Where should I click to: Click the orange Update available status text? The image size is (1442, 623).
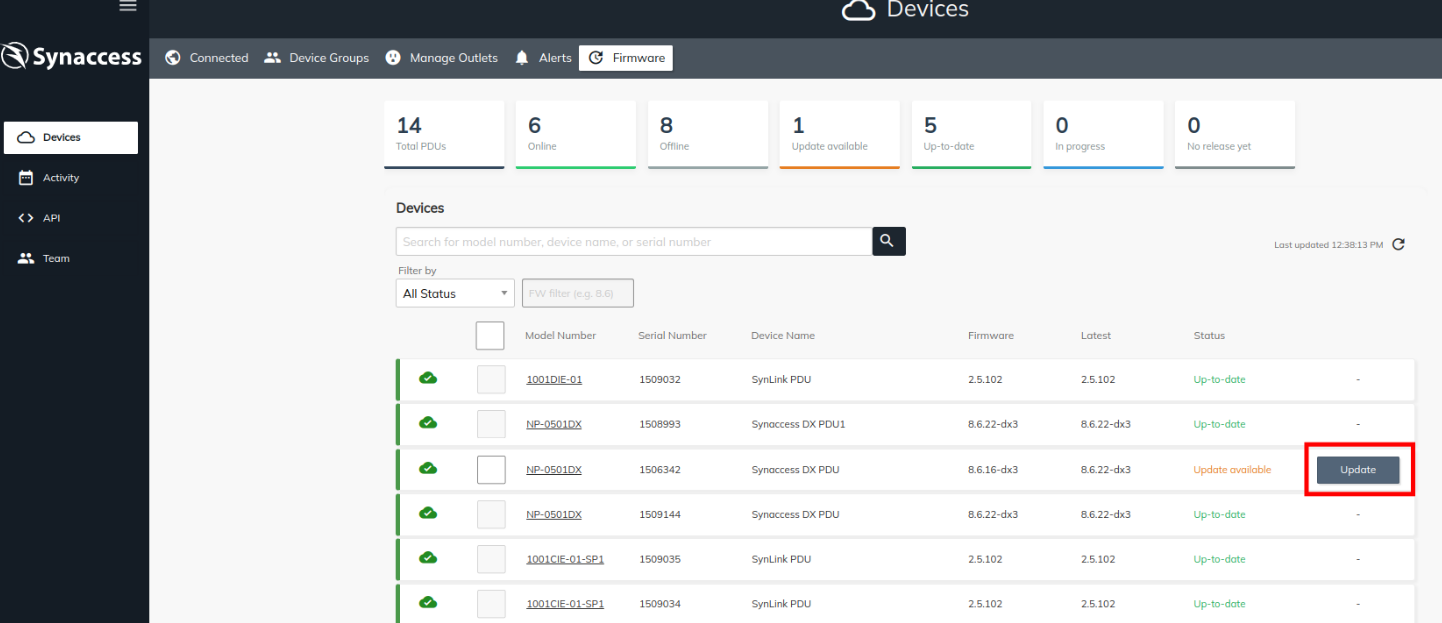coord(1232,470)
